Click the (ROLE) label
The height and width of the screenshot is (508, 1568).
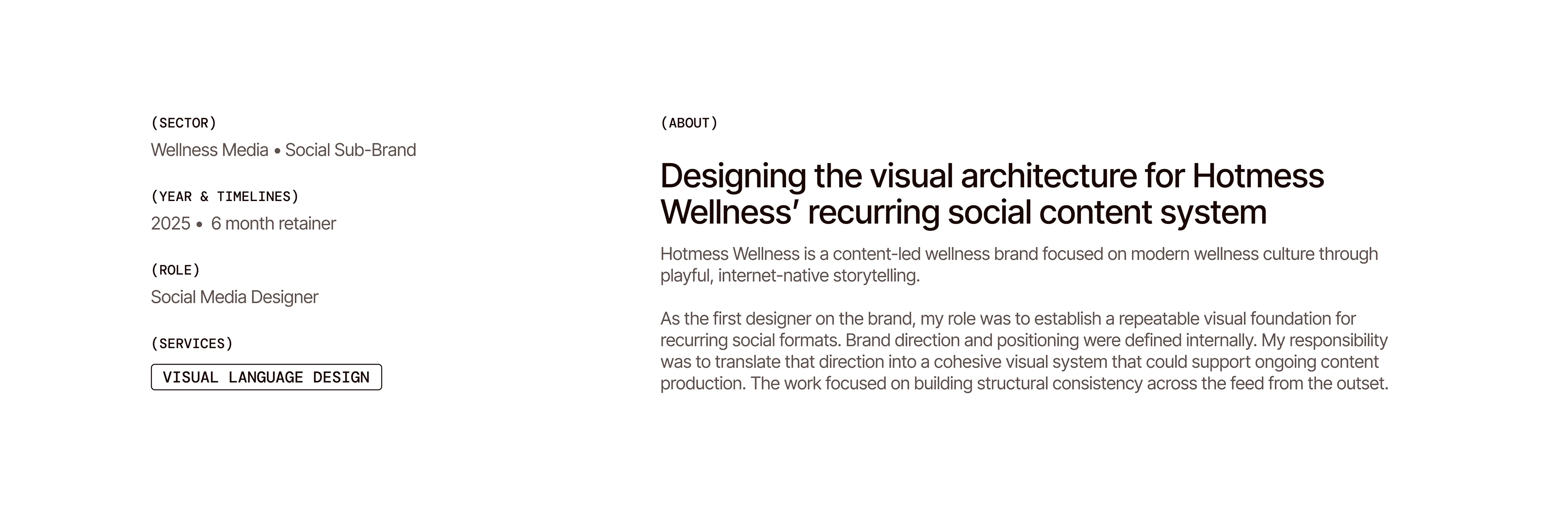pos(175,270)
